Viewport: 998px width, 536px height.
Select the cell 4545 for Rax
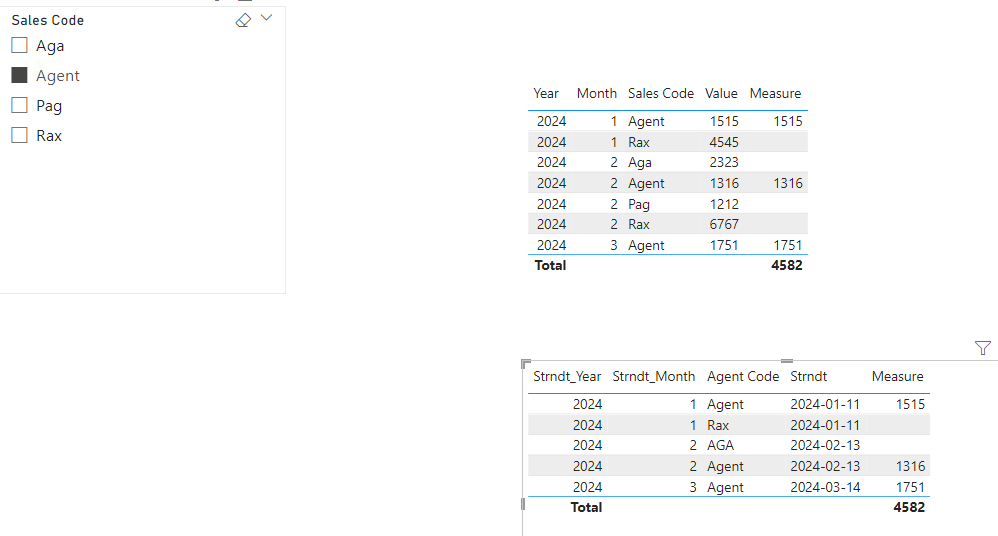tap(724, 142)
